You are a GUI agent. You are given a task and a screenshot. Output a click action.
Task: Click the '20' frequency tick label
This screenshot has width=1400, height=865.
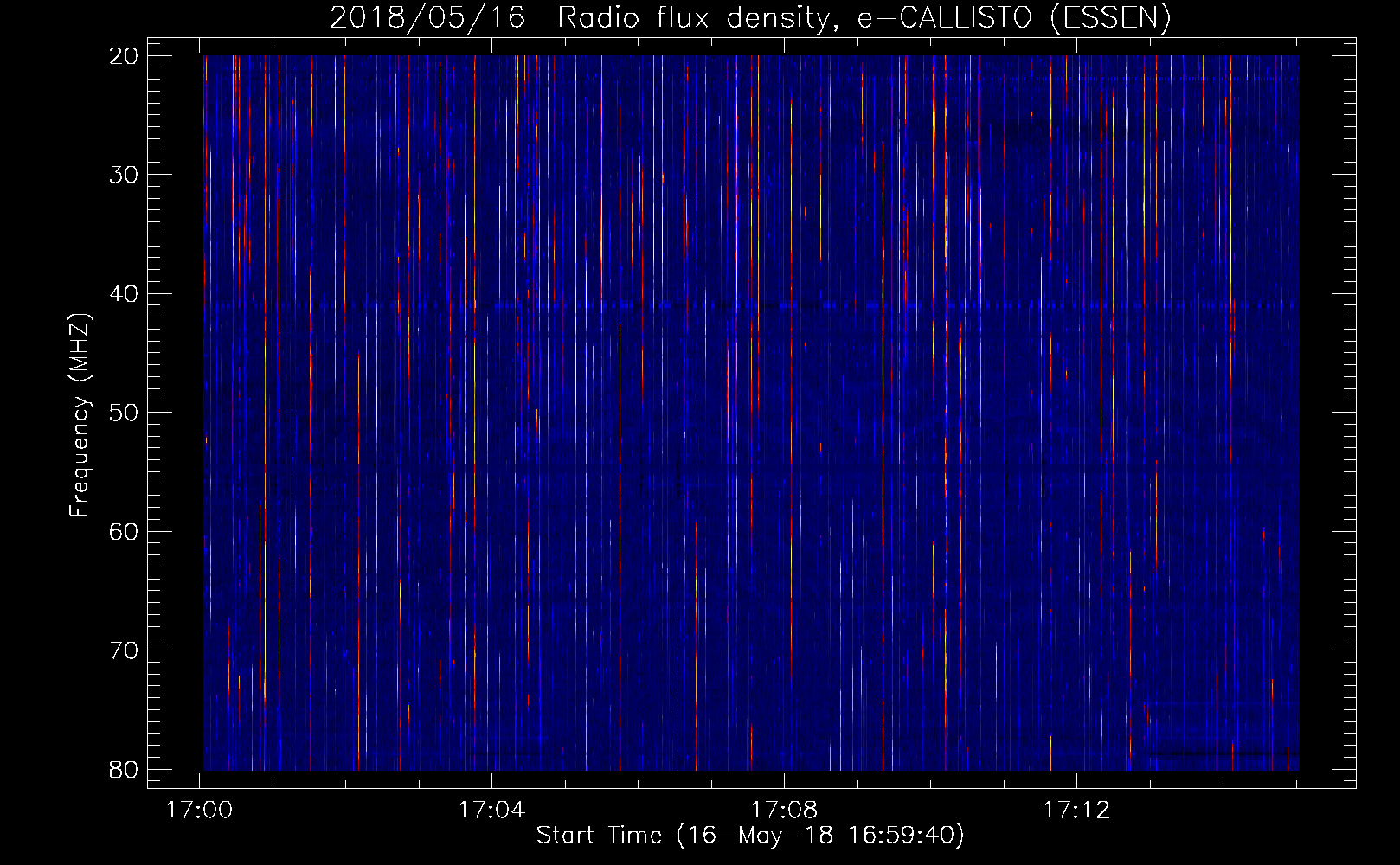coord(125,56)
